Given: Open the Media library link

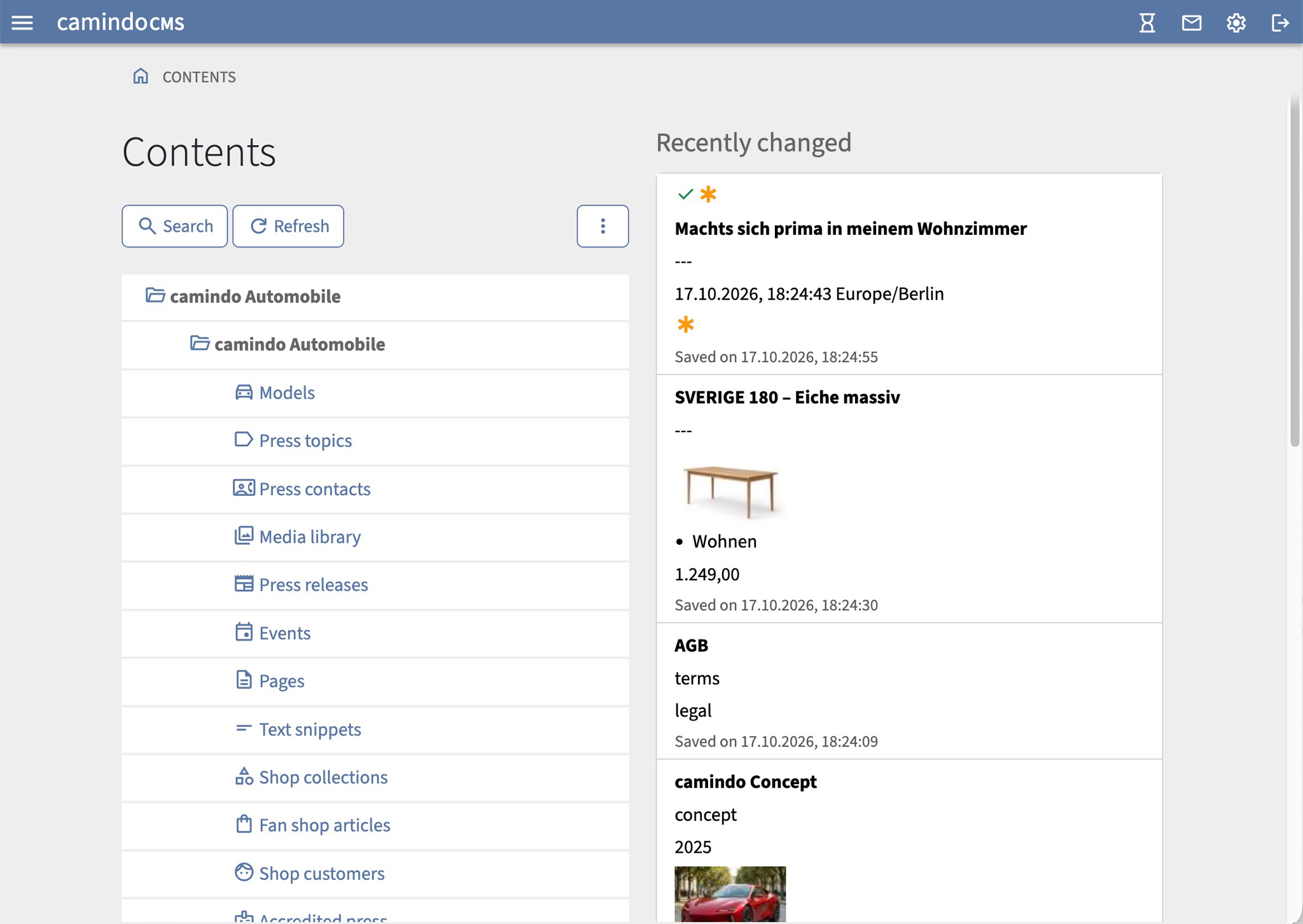Looking at the screenshot, I should point(310,536).
